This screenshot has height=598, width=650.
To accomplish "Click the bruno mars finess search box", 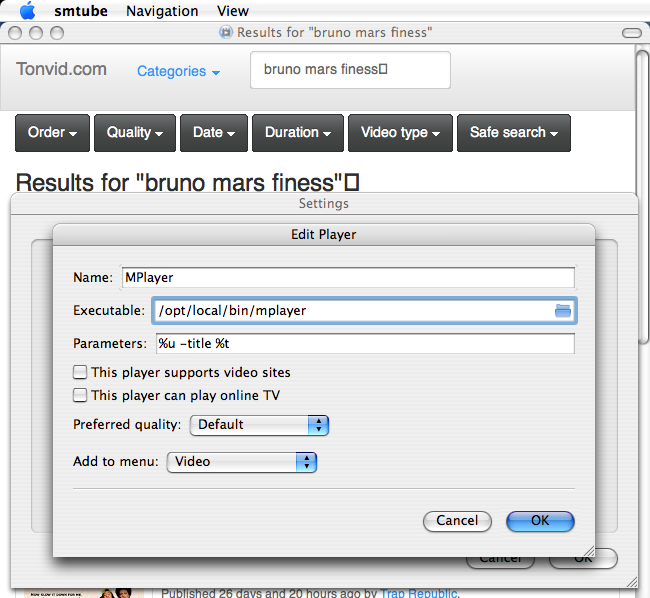I will (x=350, y=70).
